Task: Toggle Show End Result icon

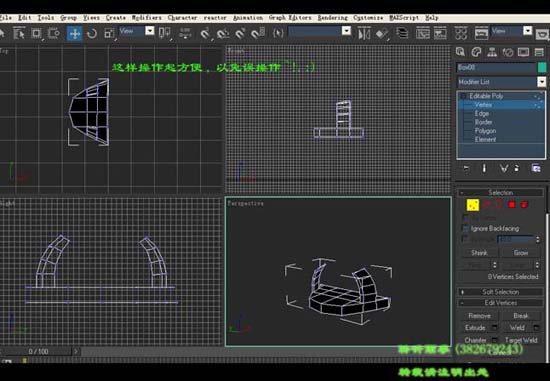Action: [484, 168]
